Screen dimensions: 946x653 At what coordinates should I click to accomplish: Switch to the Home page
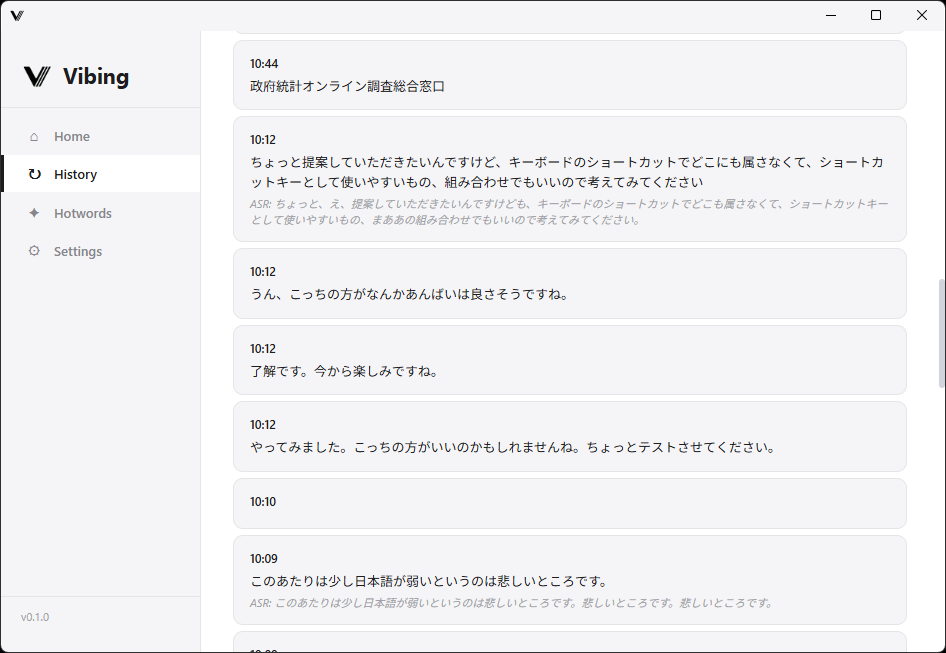pos(71,136)
